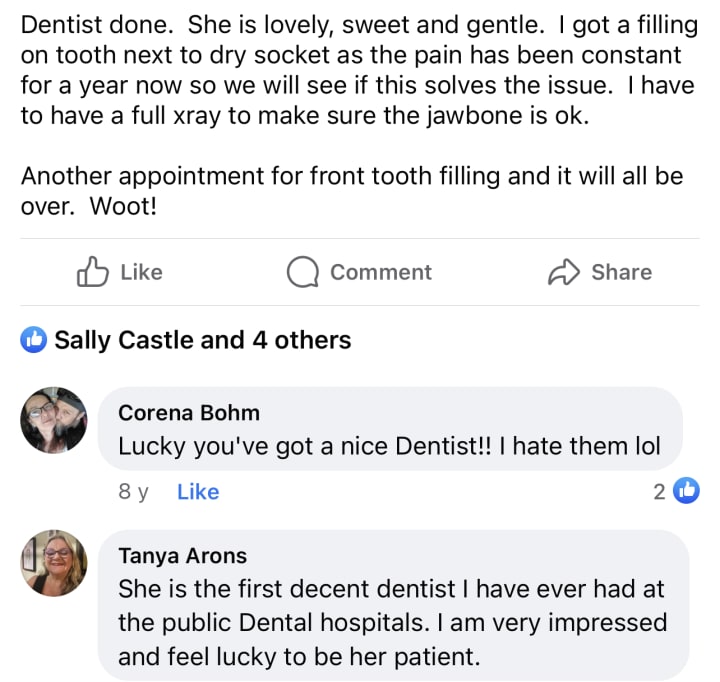Tap the 8 y timestamp

tap(133, 492)
